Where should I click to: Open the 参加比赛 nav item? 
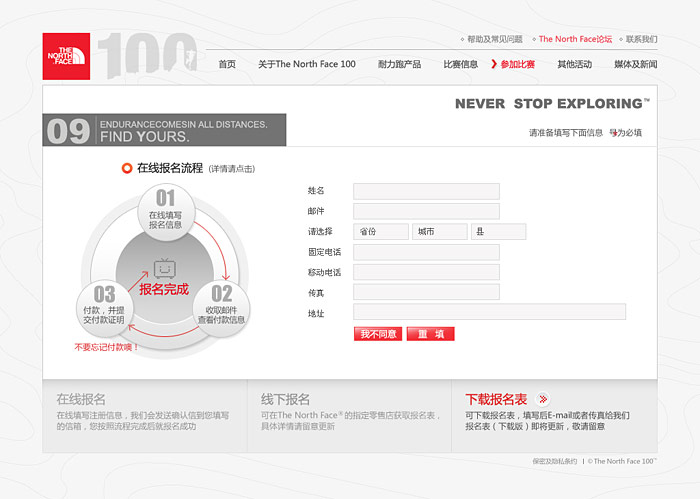pos(517,64)
